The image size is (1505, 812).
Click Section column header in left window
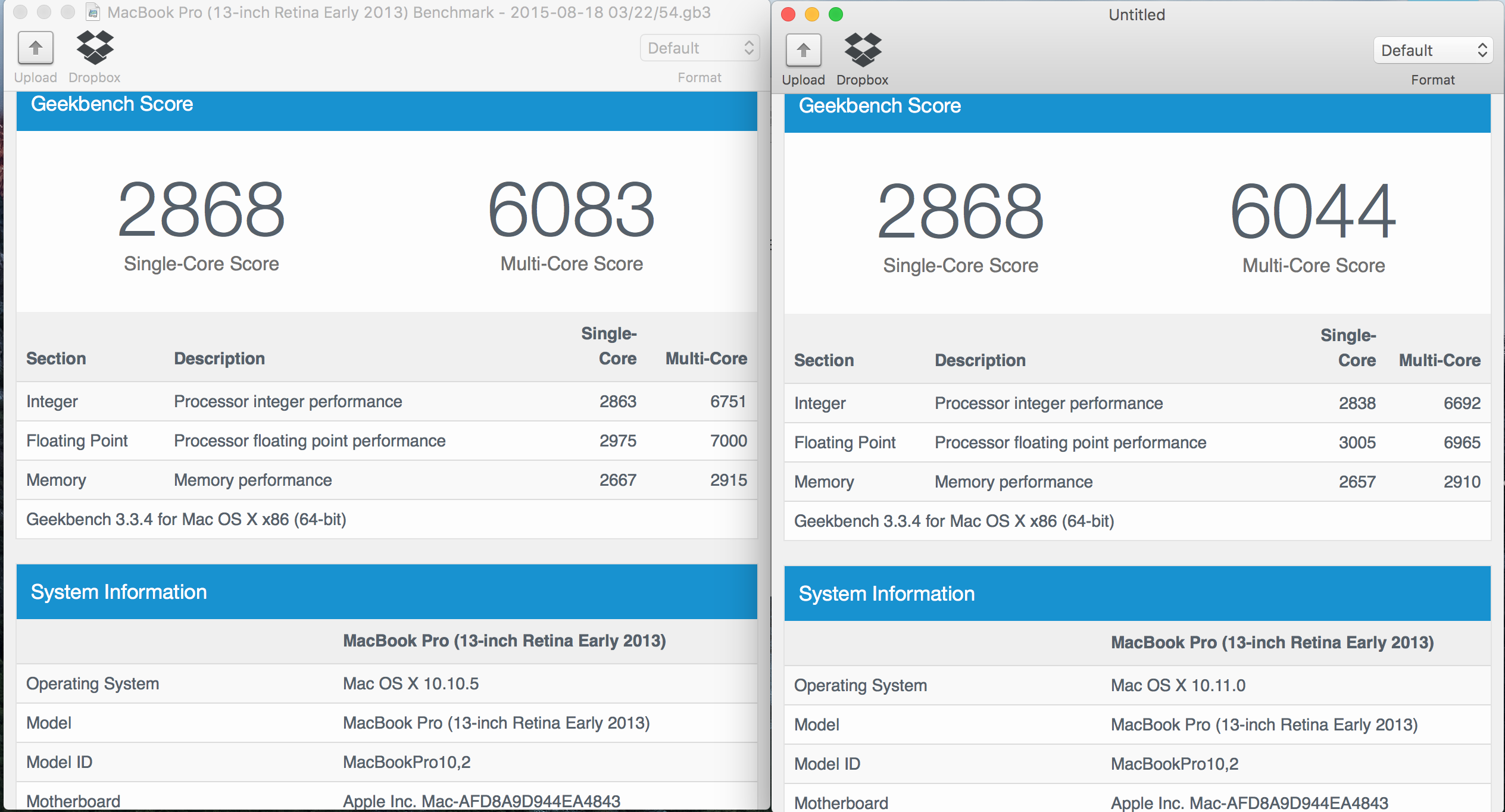(x=56, y=358)
